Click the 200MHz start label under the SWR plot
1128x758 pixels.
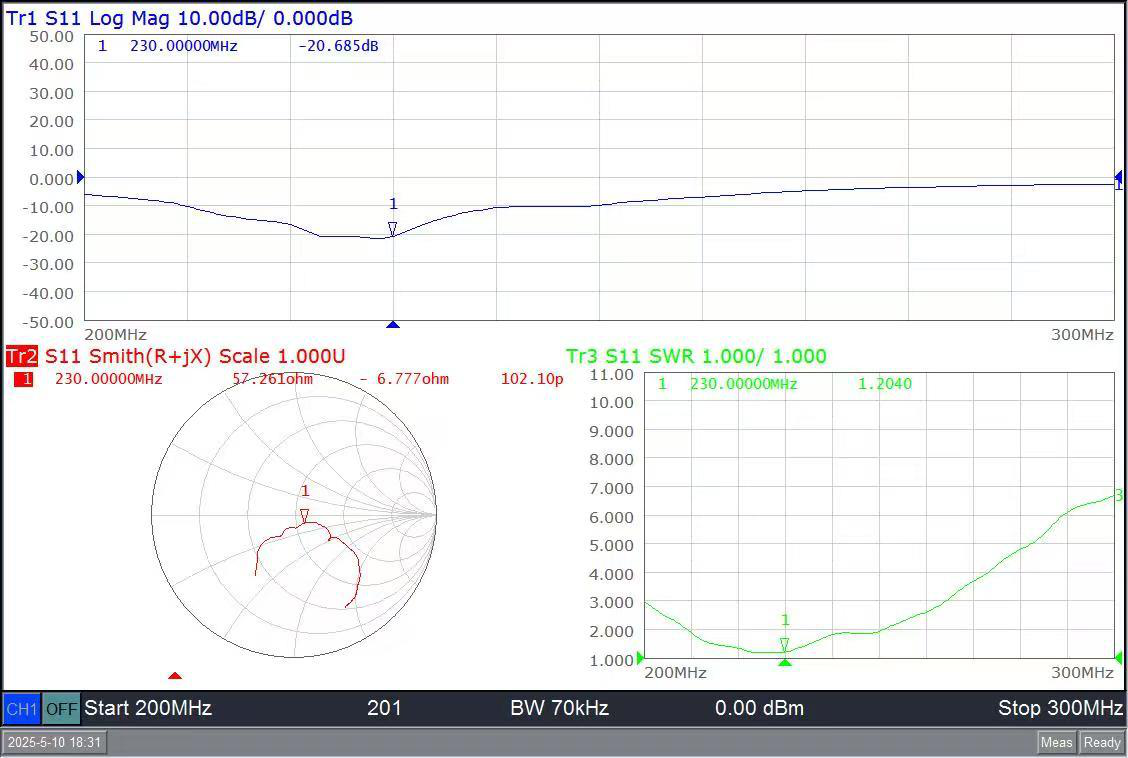coord(676,672)
